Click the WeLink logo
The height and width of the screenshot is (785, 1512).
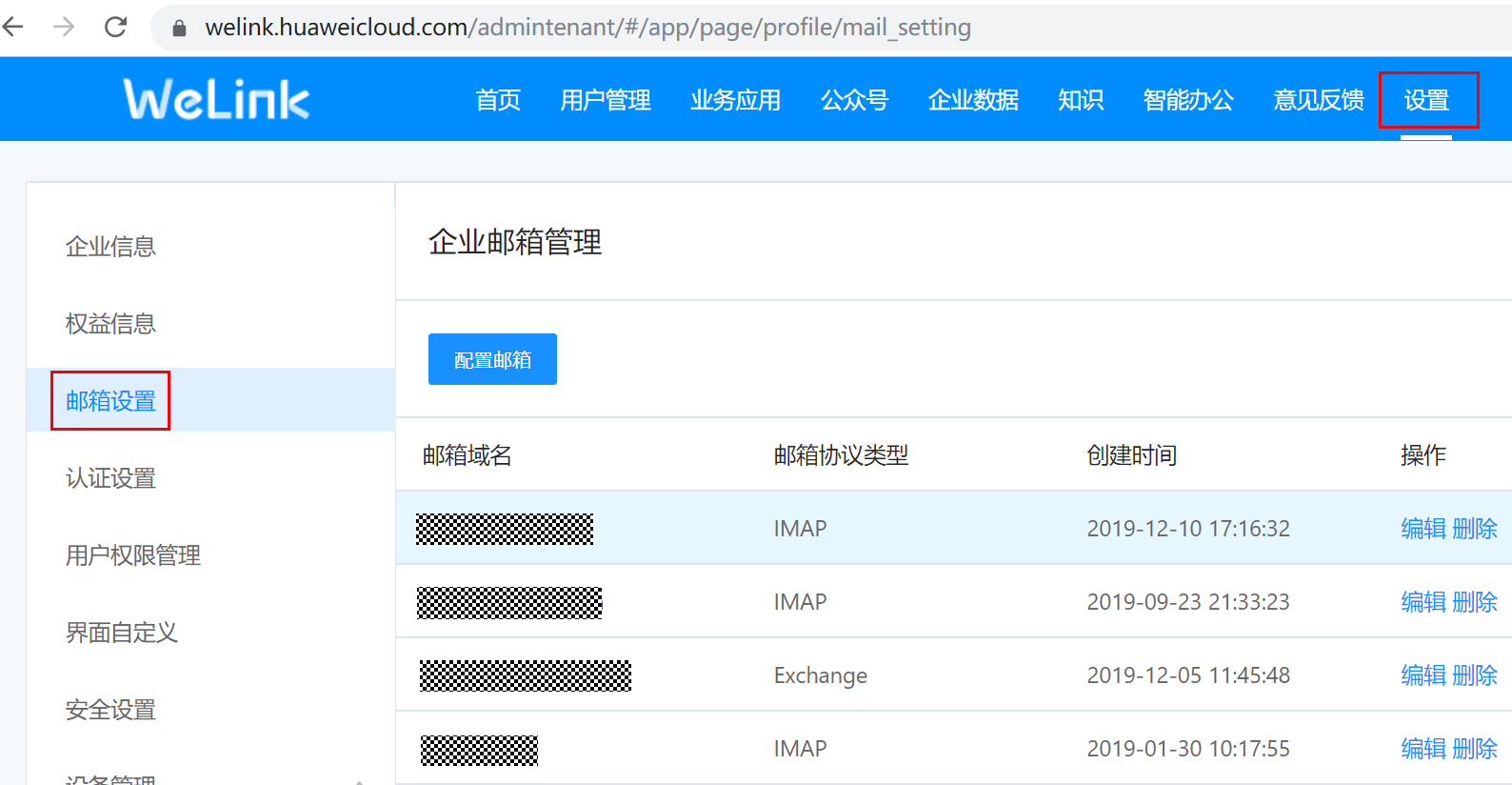tap(216, 99)
